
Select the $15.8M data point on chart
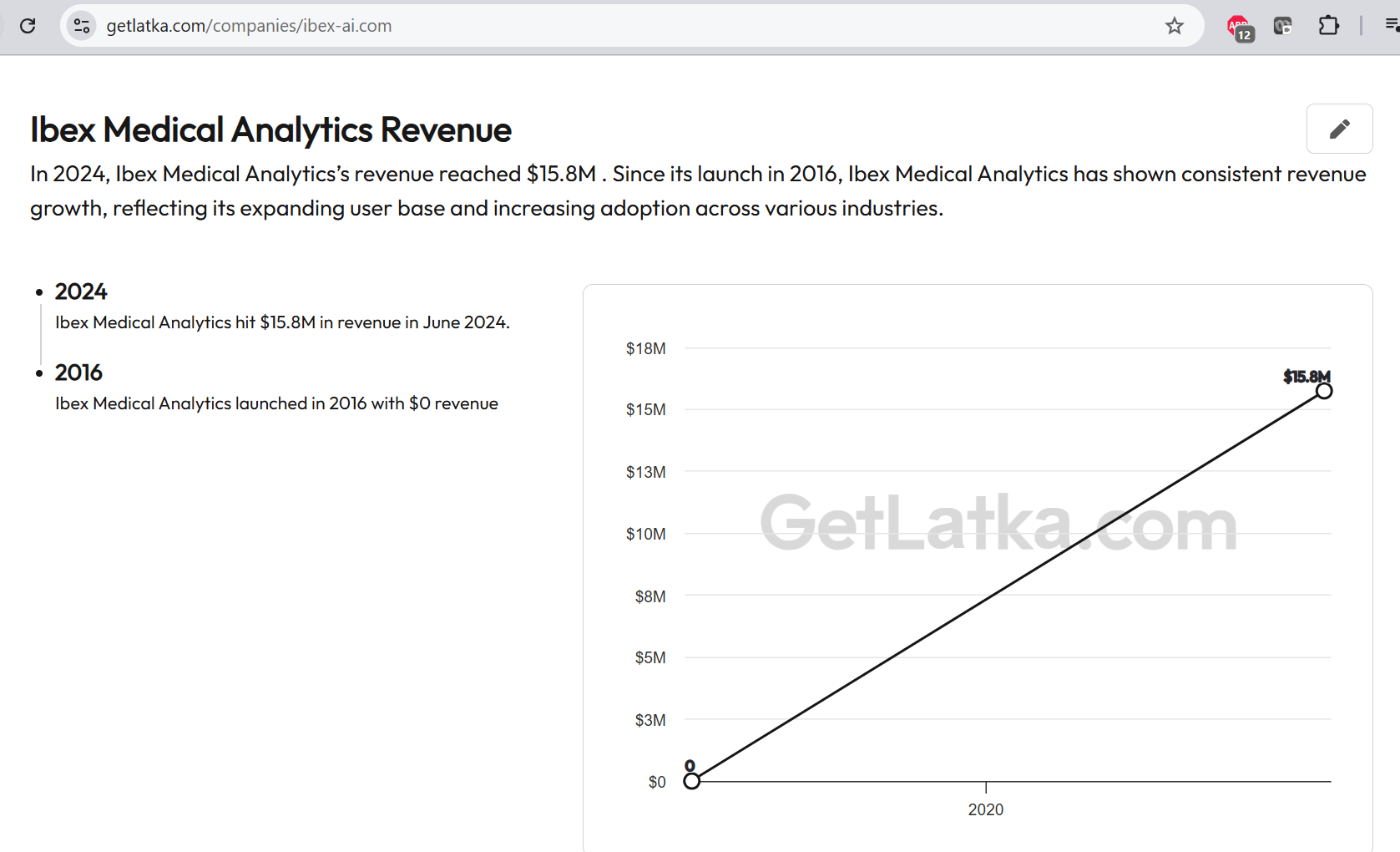pyautogui.click(x=1323, y=391)
